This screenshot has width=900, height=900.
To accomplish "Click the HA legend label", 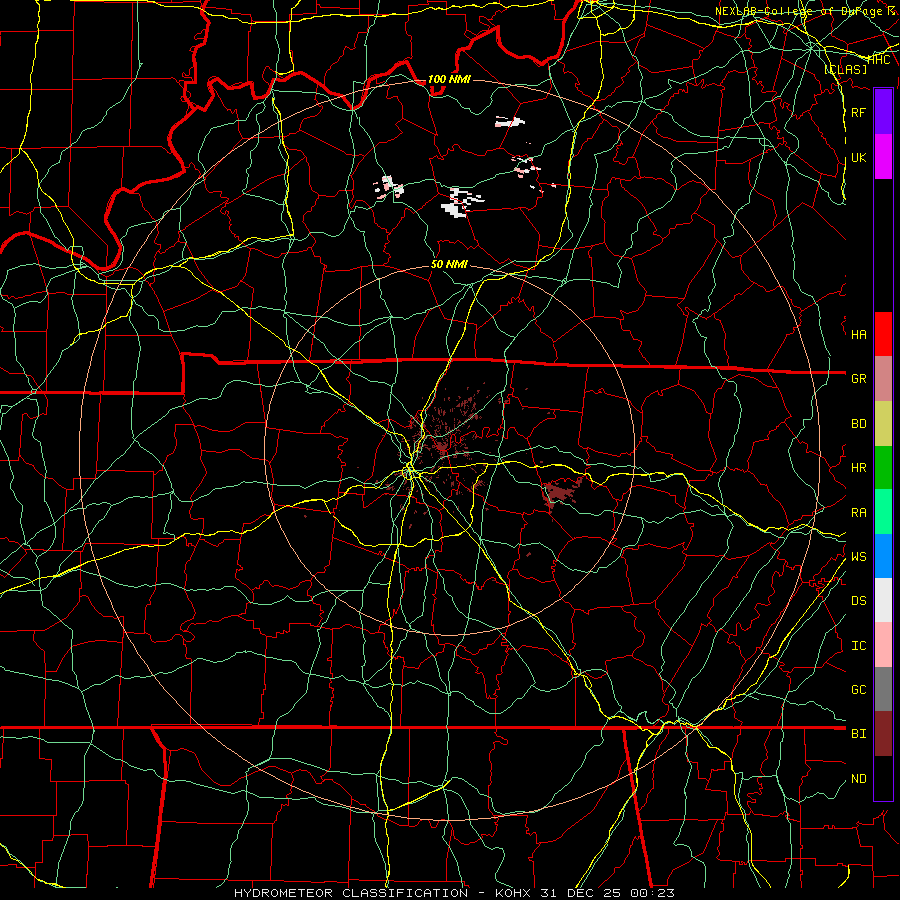I will (859, 335).
